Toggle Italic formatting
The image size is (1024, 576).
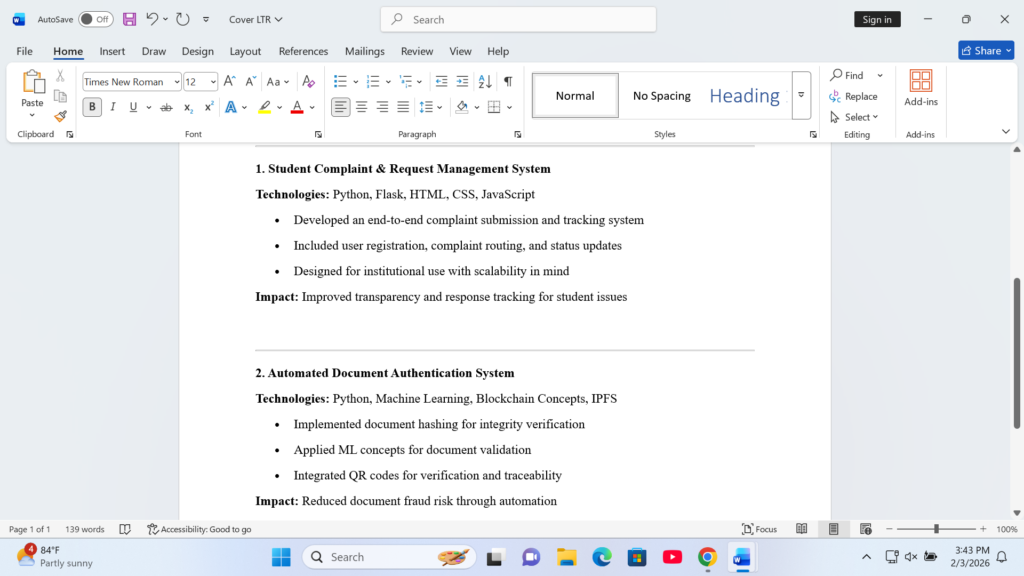coord(113,107)
